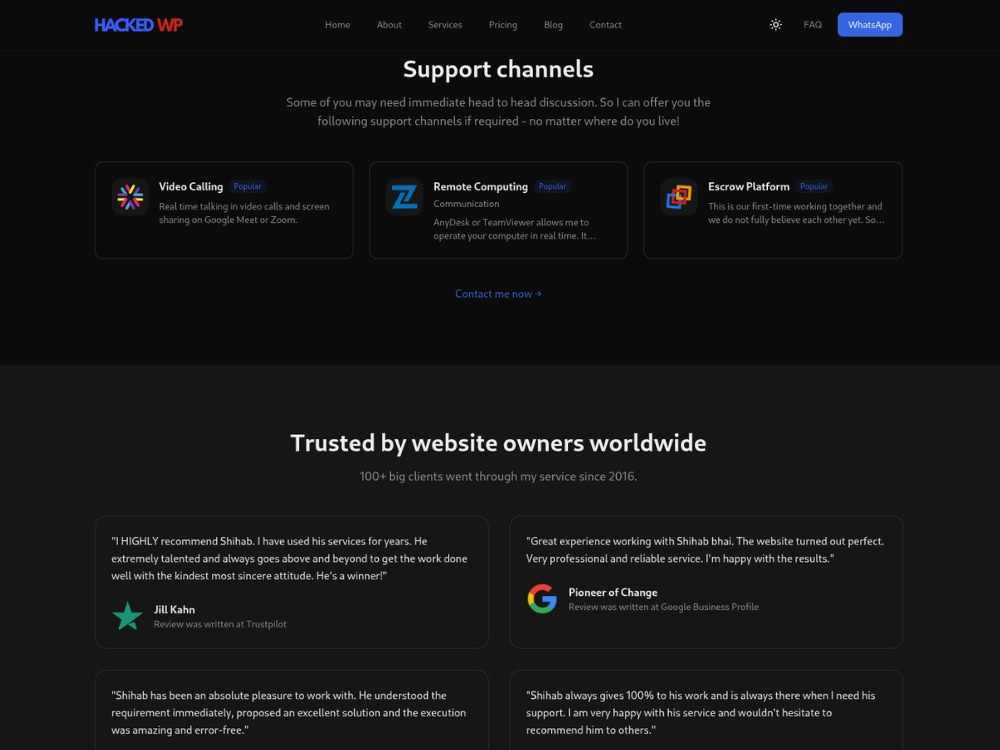Click the Communication subtitle text

tap(466, 203)
